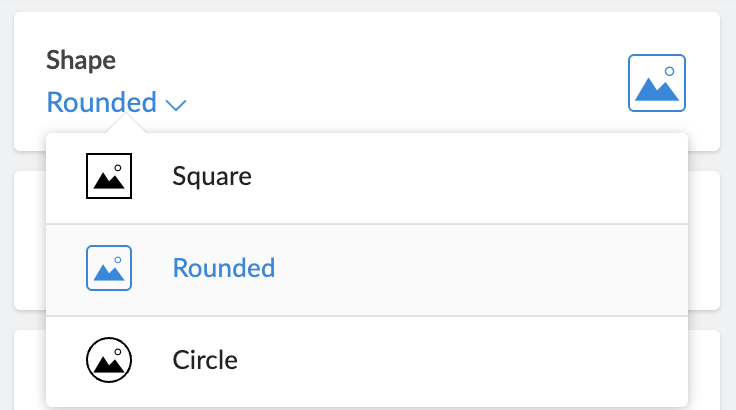736x410 pixels.
Task: Click the blue Rounded dropdown value under Shape
Action: click(x=102, y=102)
